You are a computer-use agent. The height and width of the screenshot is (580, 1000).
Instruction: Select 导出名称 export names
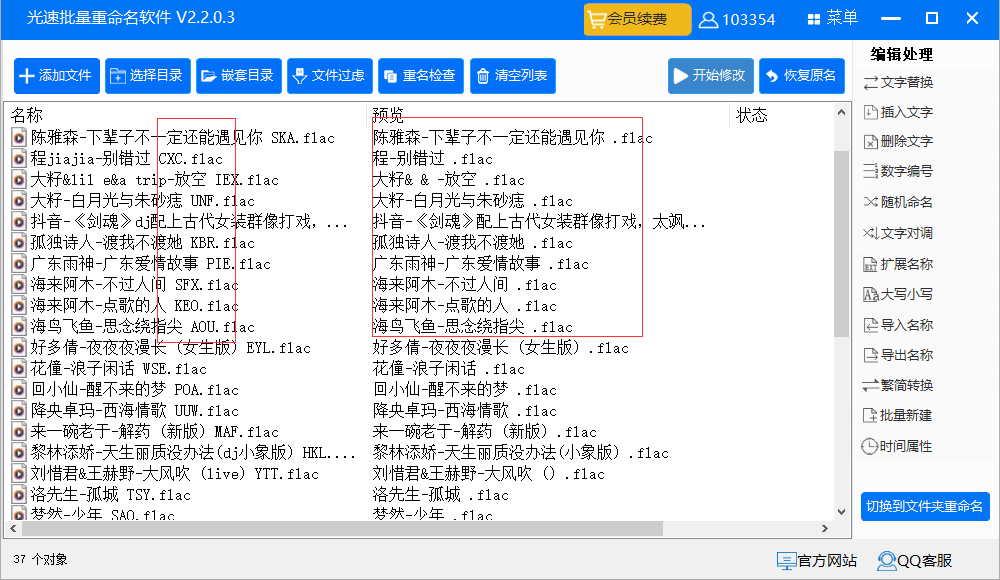[899, 355]
